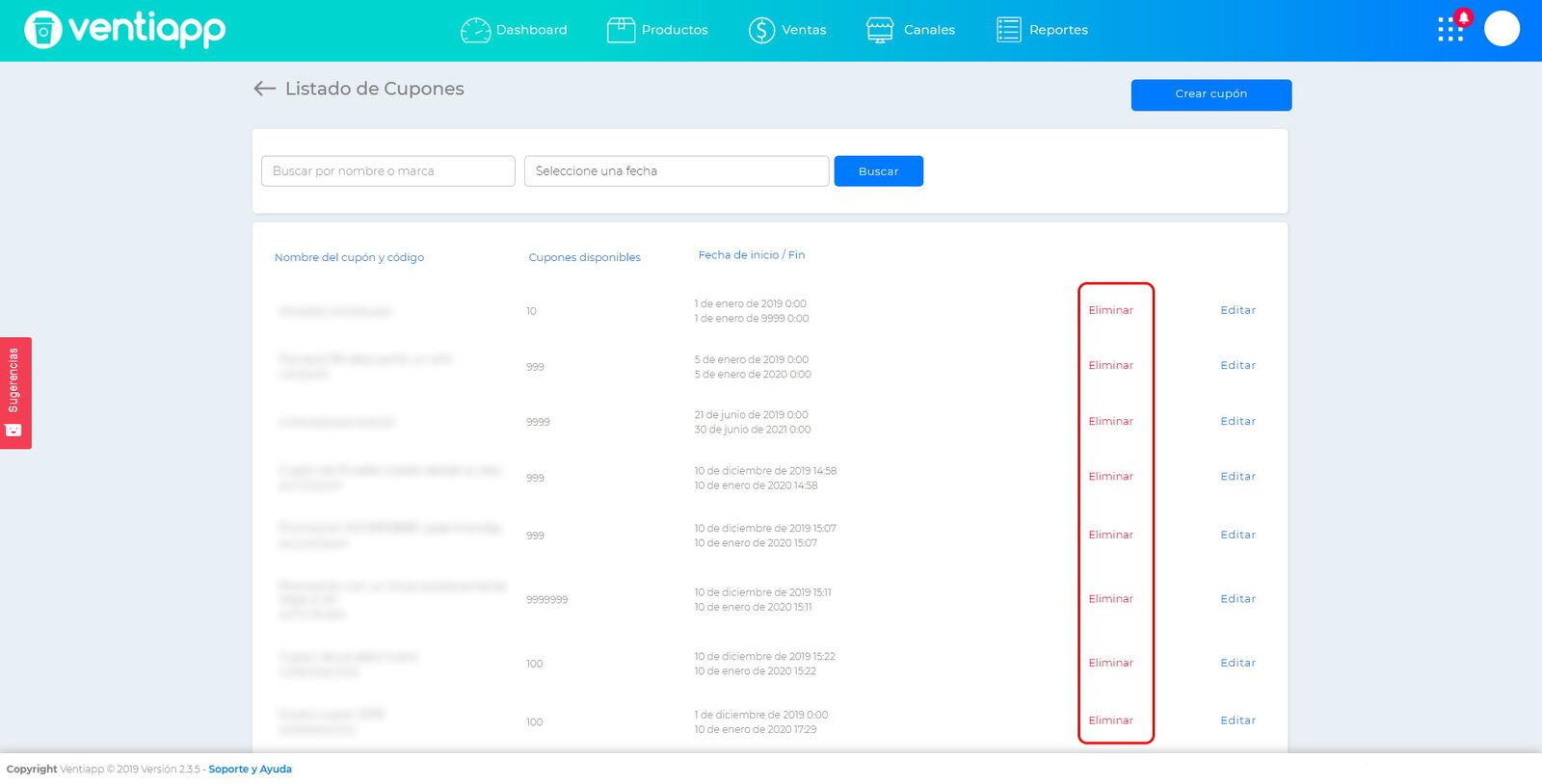Viewport: 1542px width, 784px height.
Task: Eliminar the coupon dated 10 de diciembre 15:07
Action: pos(1111,535)
